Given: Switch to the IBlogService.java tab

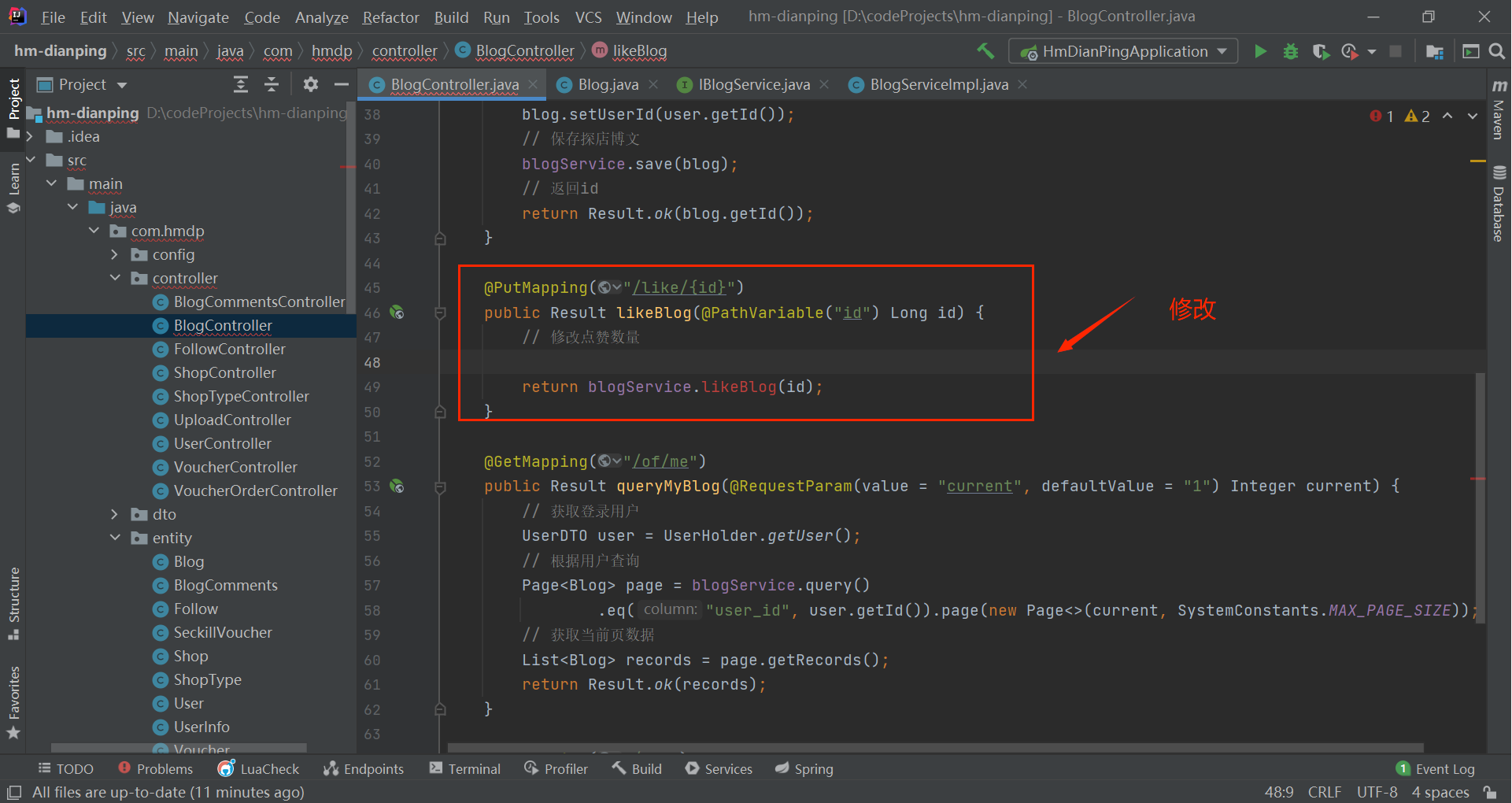Looking at the screenshot, I should (753, 84).
